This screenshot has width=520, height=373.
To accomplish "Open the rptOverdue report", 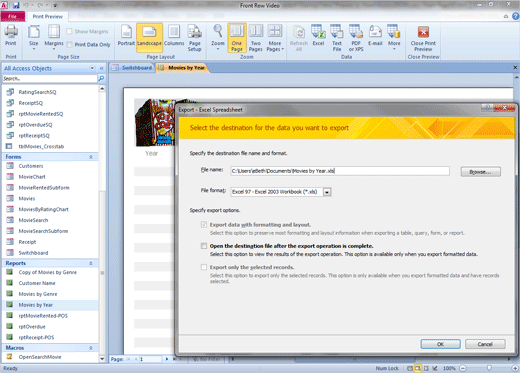I will tap(32, 327).
